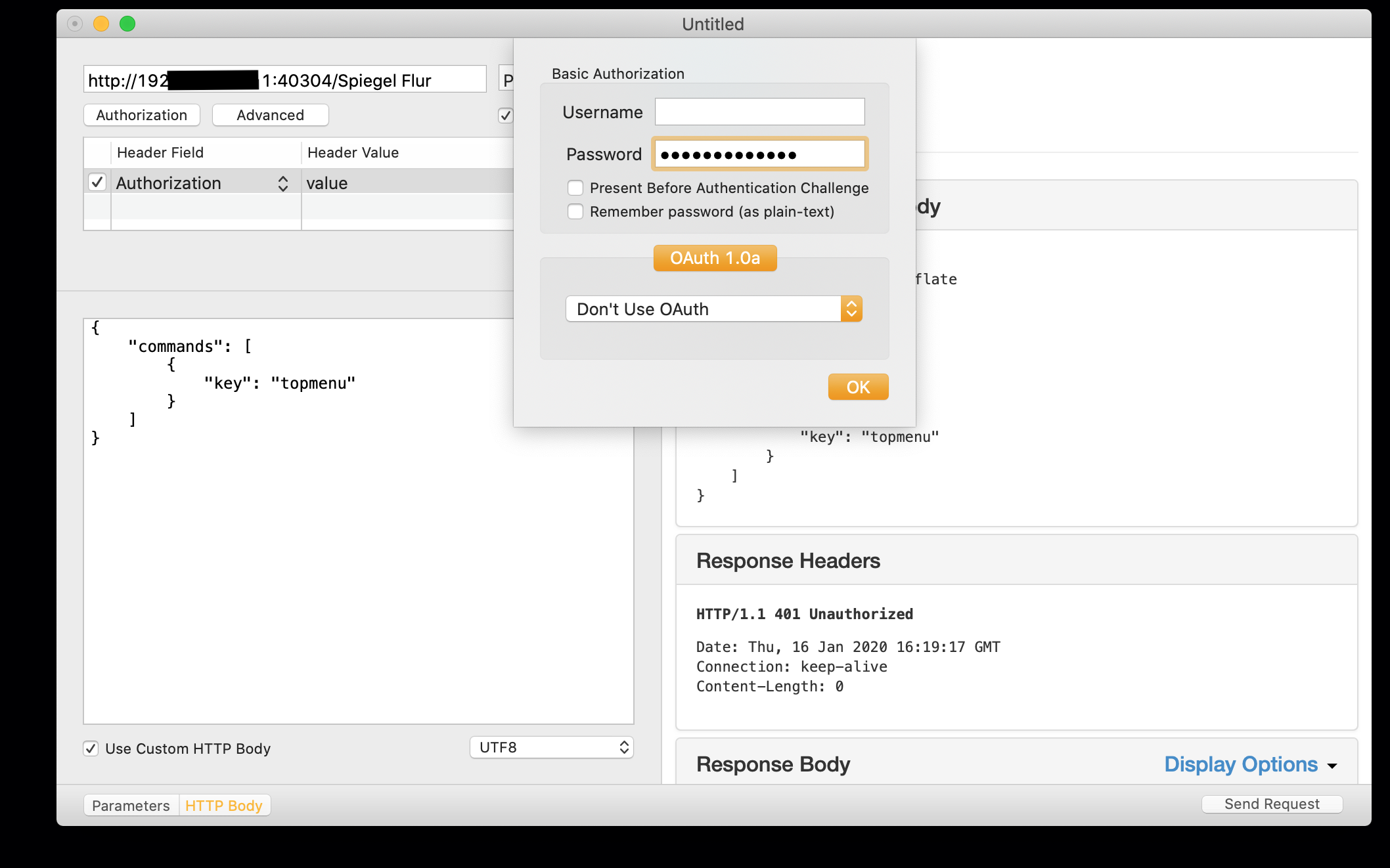This screenshot has width=1390, height=868.
Task: Click the green zoom window button
Action: [127, 24]
